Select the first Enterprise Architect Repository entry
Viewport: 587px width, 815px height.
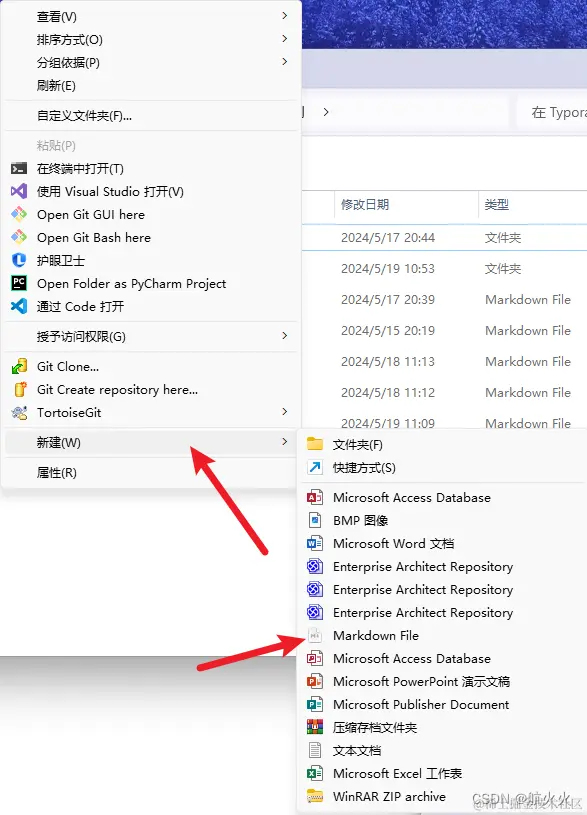(x=443, y=567)
